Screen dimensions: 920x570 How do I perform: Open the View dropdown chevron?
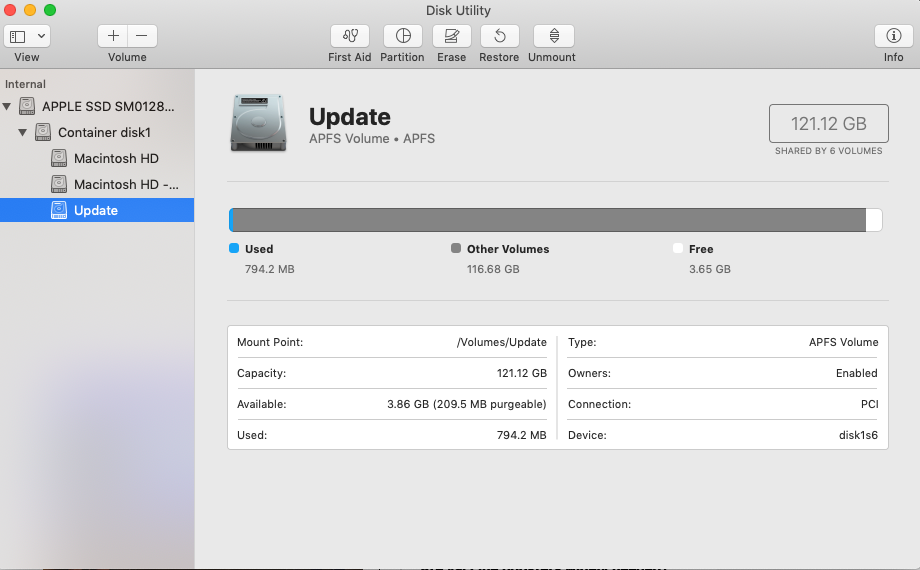(42, 36)
